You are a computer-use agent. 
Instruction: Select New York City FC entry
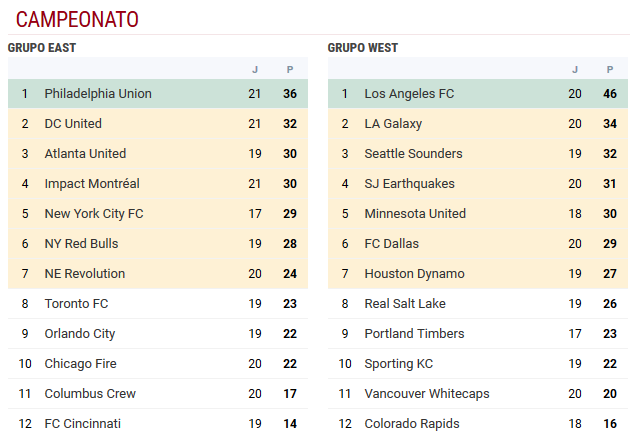pos(94,214)
